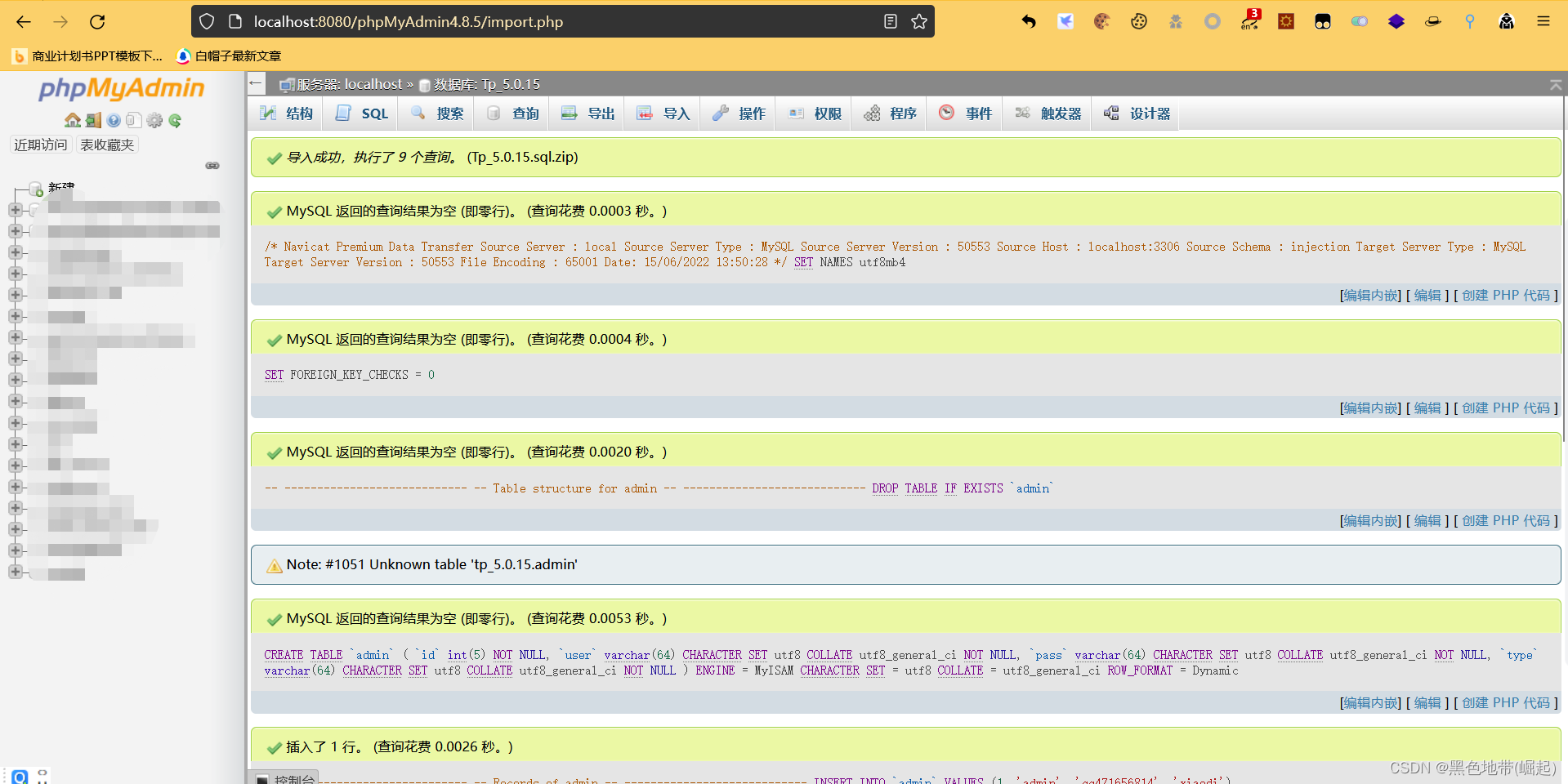Click the phpMyAdmin home icon

click(x=73, y=121)
